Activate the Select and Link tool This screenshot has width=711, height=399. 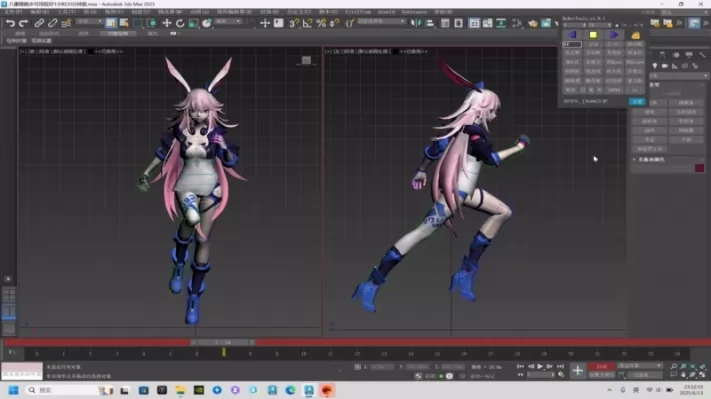(x=39, y=23)
